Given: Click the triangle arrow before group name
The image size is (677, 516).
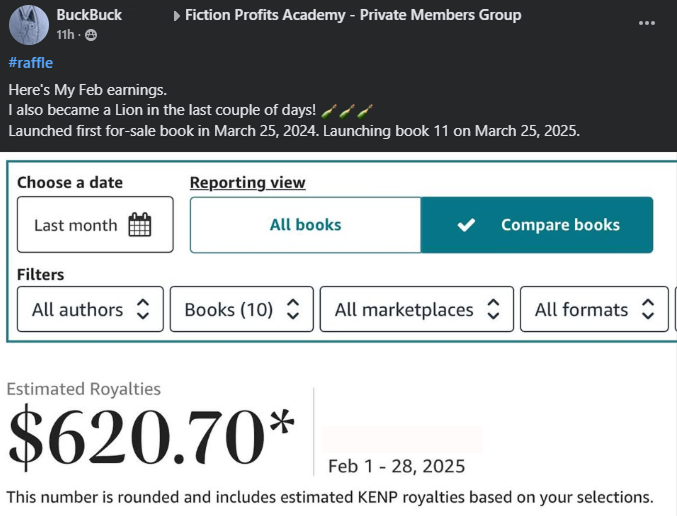Looking at the screenshot, I should pos(177,16).
